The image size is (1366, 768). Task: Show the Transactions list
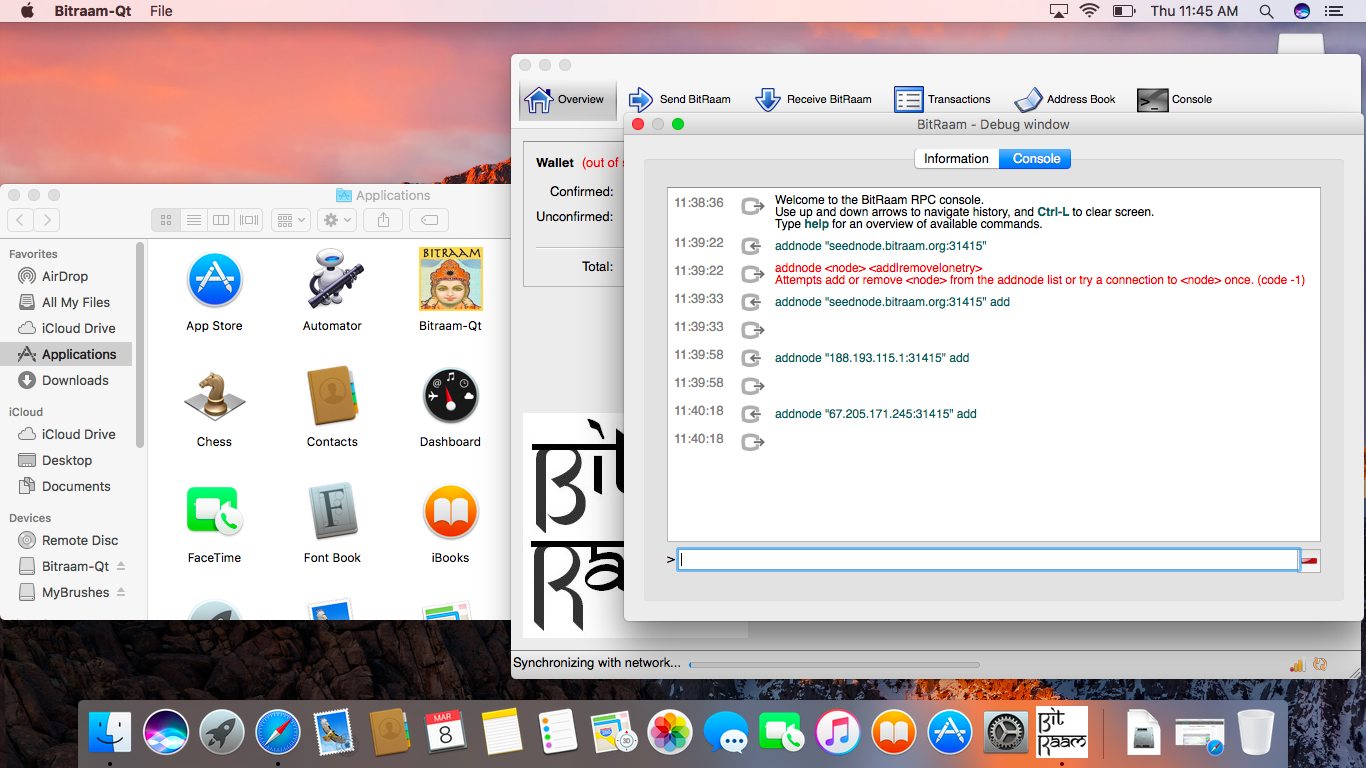942,99
